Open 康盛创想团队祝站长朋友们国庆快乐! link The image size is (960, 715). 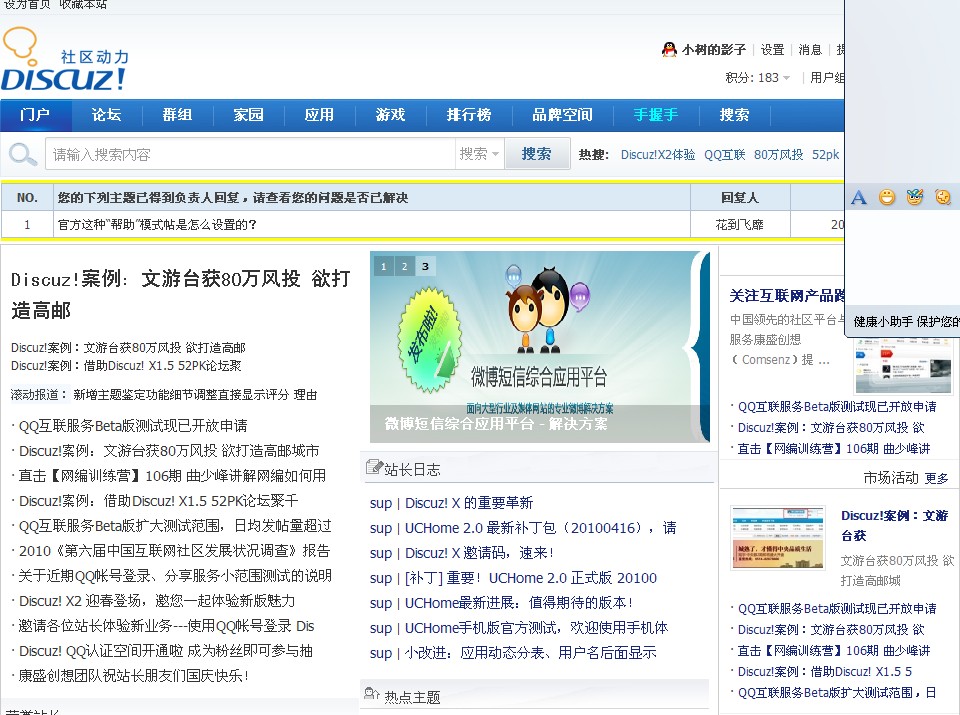tap(133, 676)
